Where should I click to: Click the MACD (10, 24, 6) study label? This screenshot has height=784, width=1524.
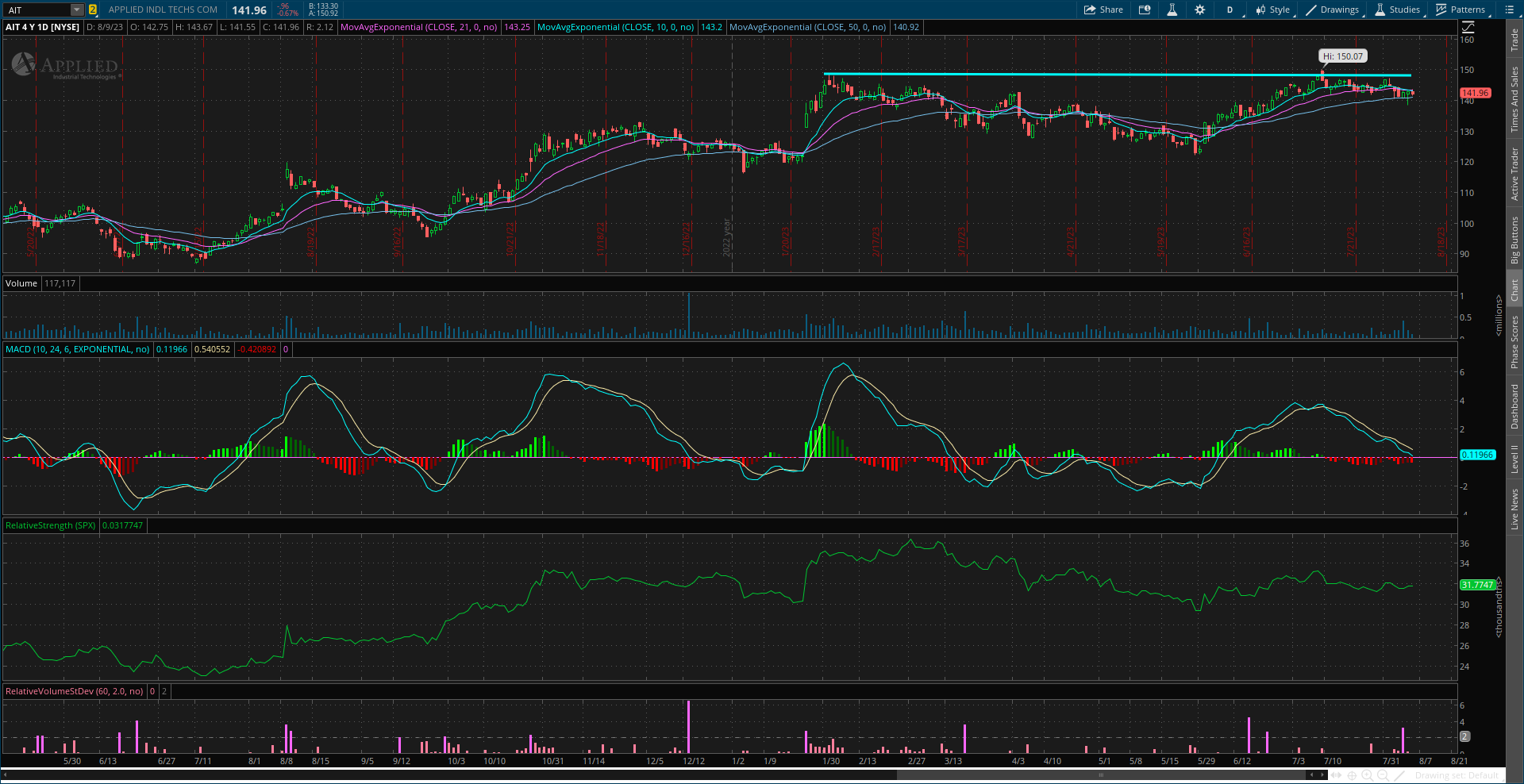78,349
